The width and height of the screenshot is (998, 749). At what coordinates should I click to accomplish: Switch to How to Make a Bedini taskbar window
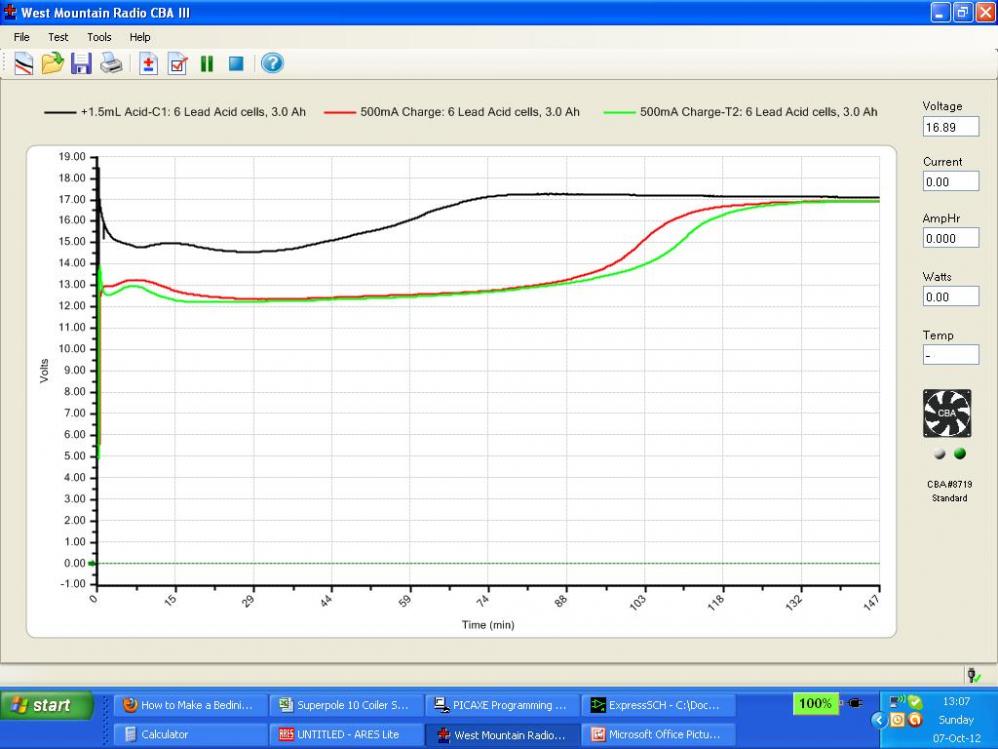[x=190, y=705]
